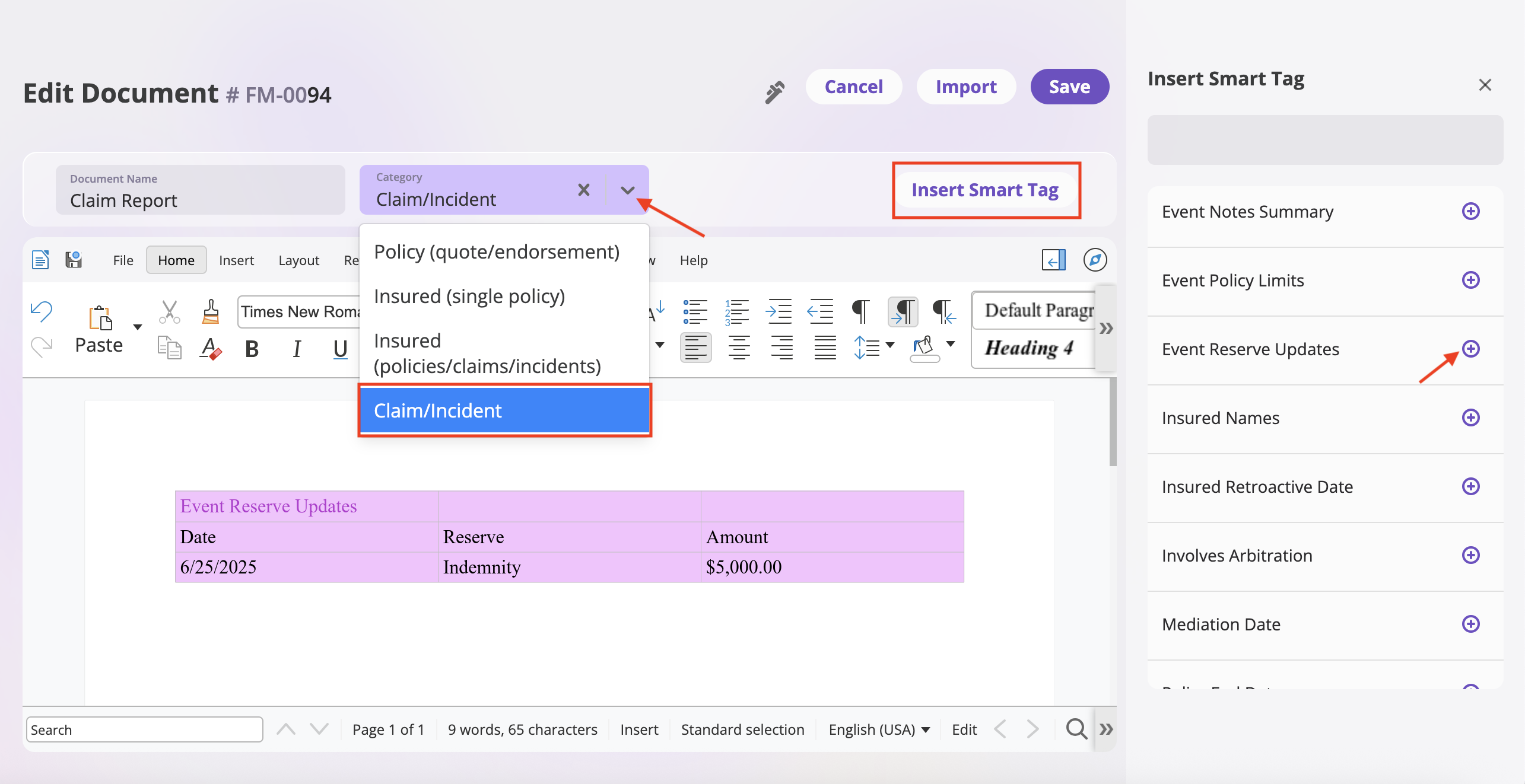Screen dimensions: 1525x784
Task: Open the Insert menu tab
Action: [236, 260]
